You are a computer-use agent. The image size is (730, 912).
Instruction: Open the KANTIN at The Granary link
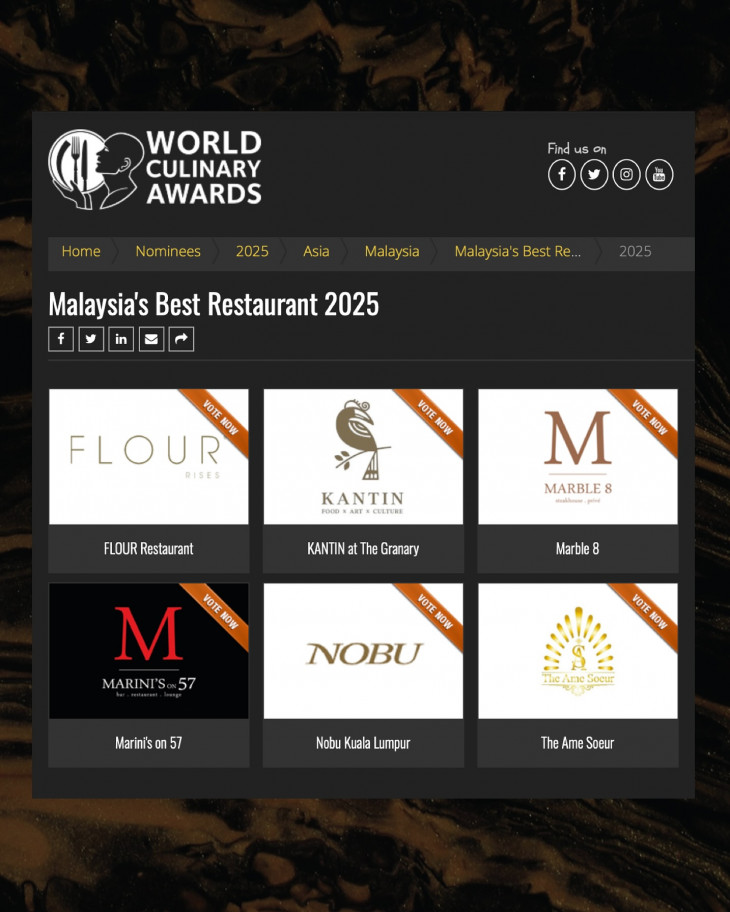[x=363, y=548]
